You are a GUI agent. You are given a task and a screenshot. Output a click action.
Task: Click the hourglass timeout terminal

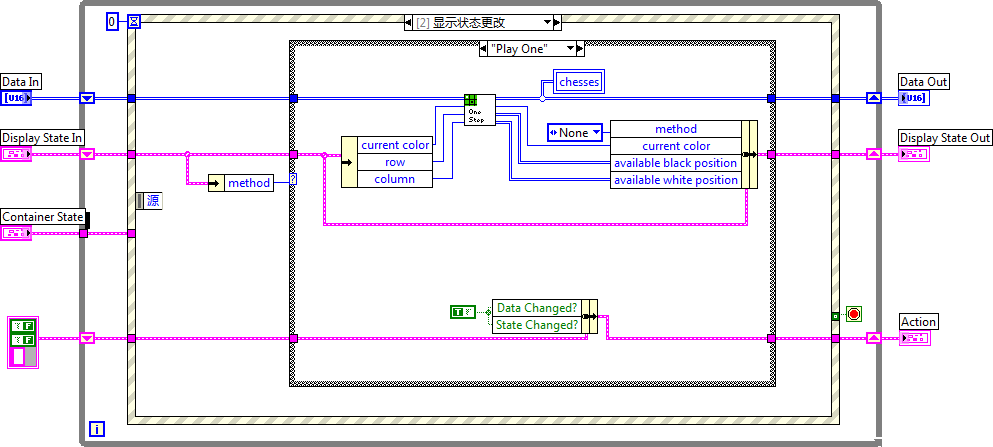134,21
